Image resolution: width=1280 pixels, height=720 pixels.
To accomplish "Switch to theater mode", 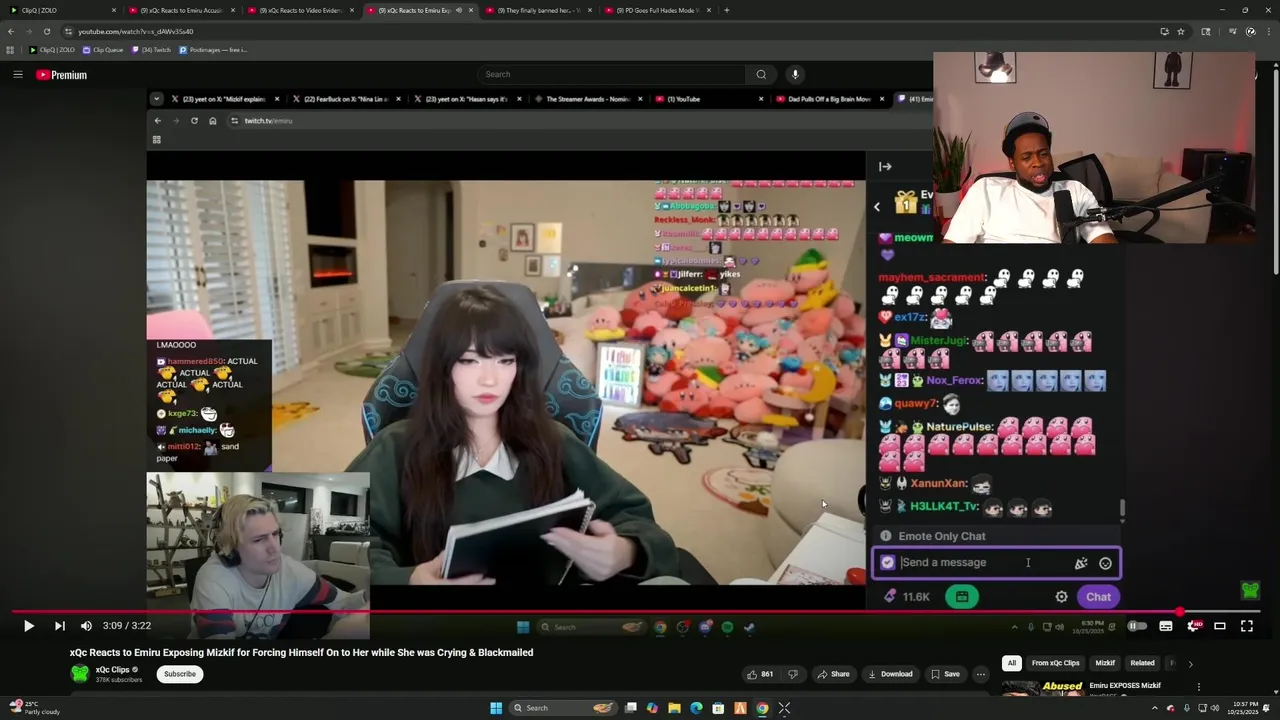I will tap(1220, 626).
